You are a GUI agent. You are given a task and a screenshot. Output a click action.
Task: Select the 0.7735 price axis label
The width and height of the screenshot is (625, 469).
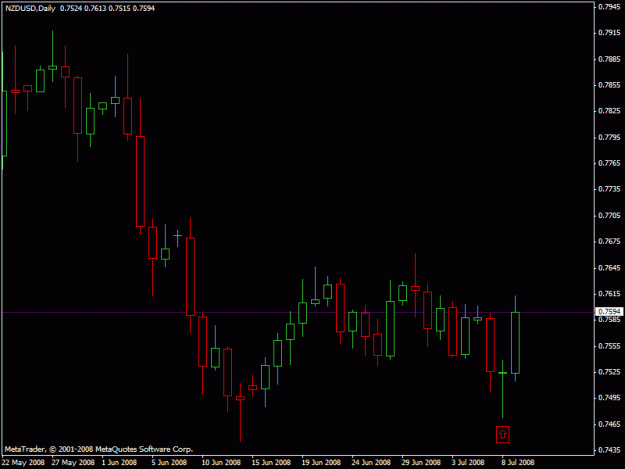point(609,189)
